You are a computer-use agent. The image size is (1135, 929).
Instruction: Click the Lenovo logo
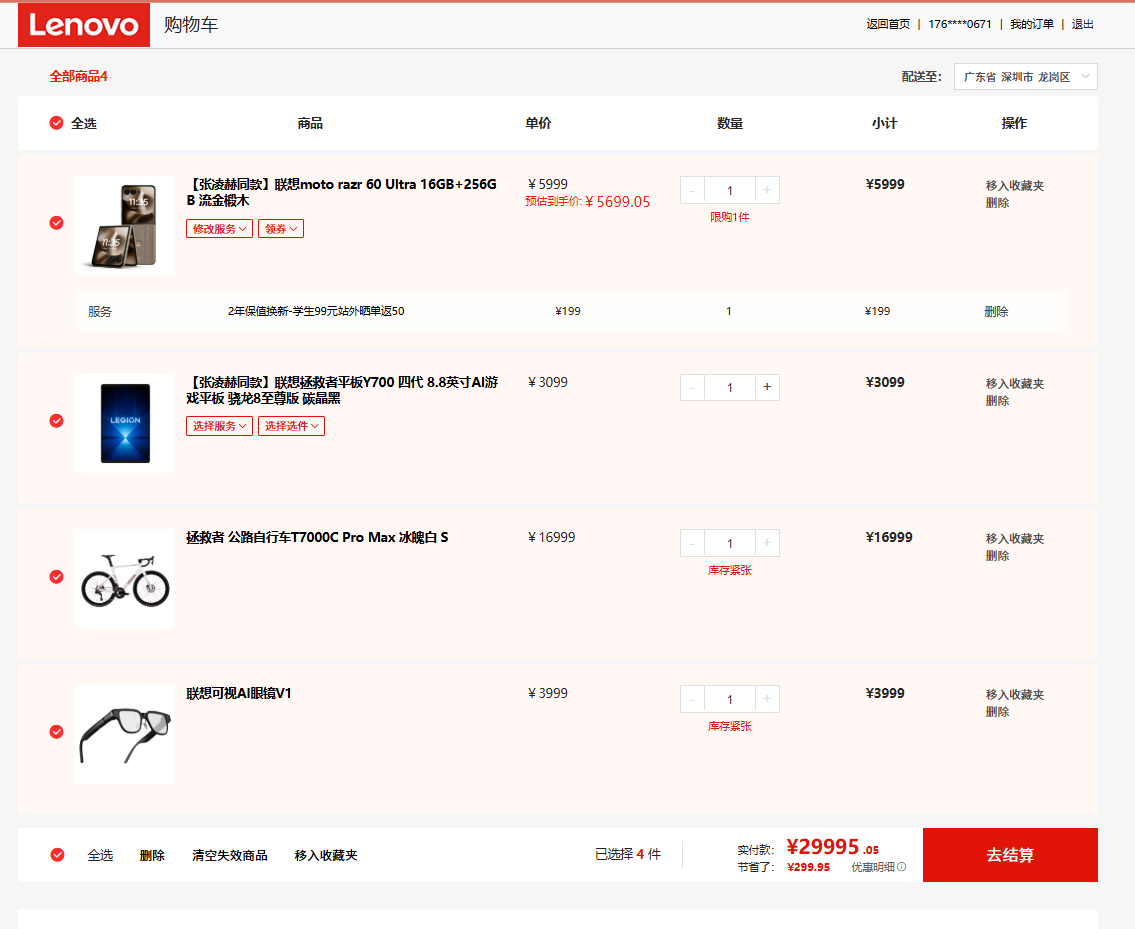[84, 25]
